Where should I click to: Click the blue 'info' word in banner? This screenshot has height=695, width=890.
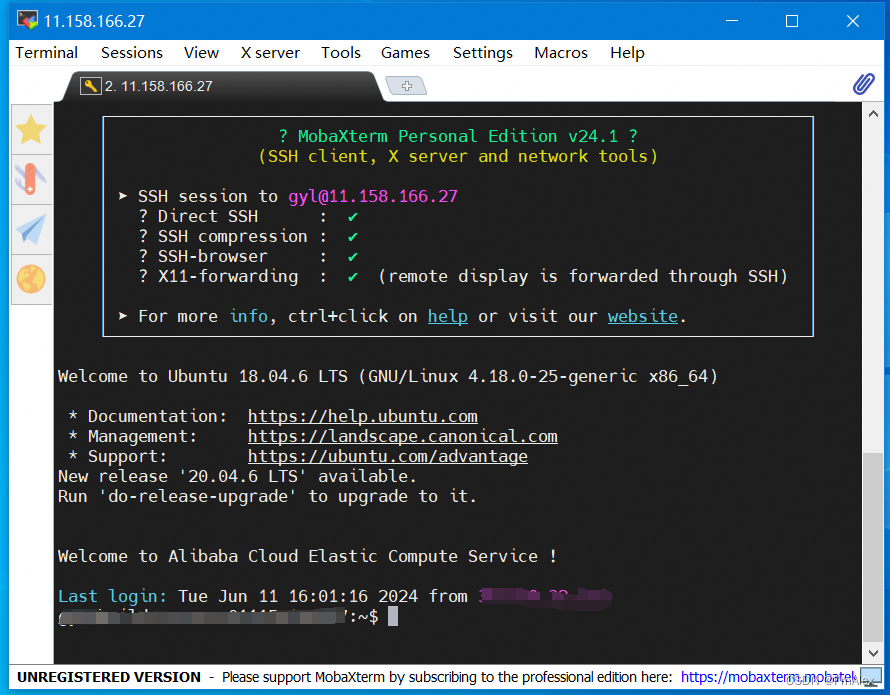(x=249, y=316)
